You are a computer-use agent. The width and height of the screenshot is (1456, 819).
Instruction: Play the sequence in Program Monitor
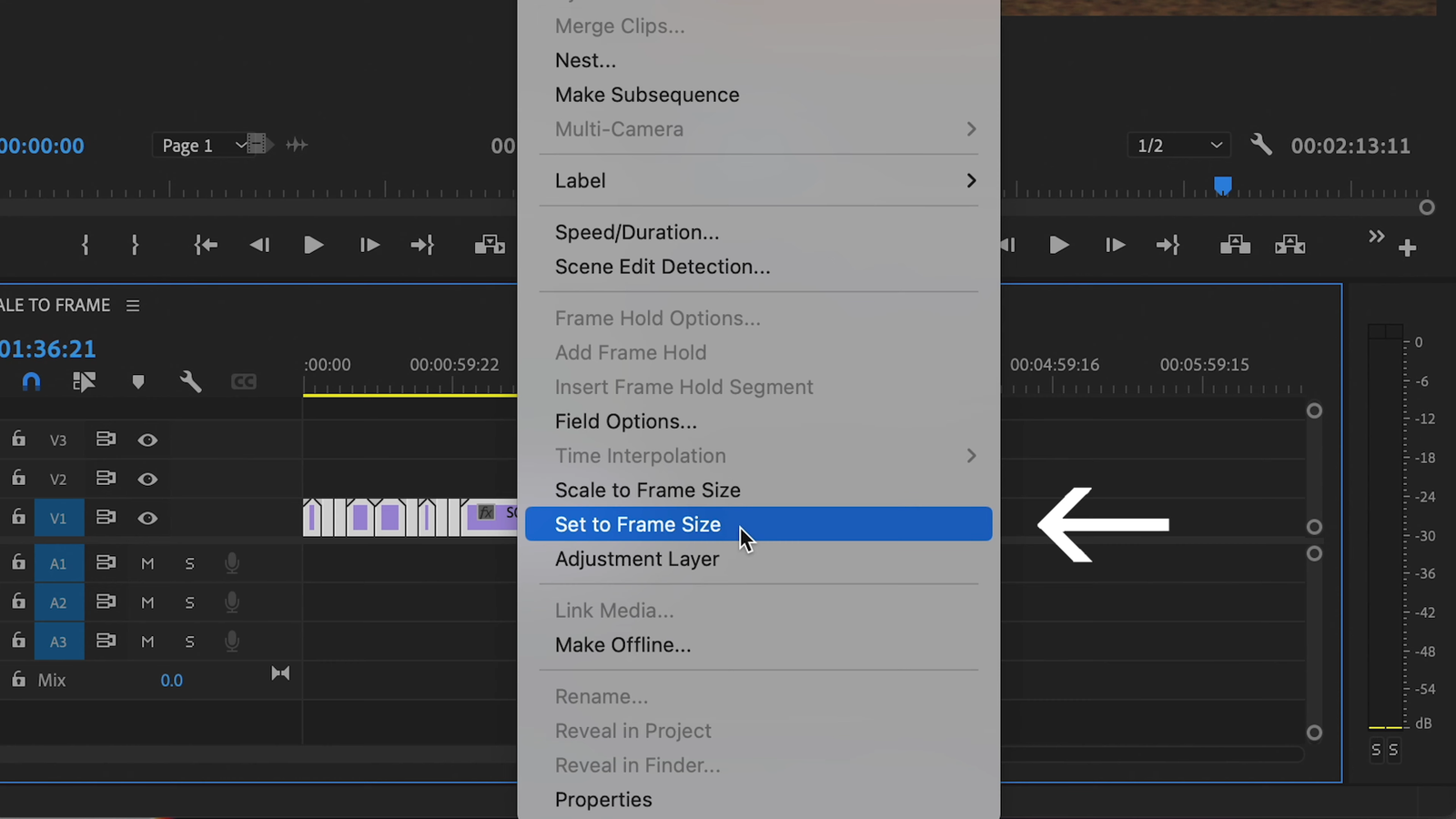click(x=1058, y=245)
